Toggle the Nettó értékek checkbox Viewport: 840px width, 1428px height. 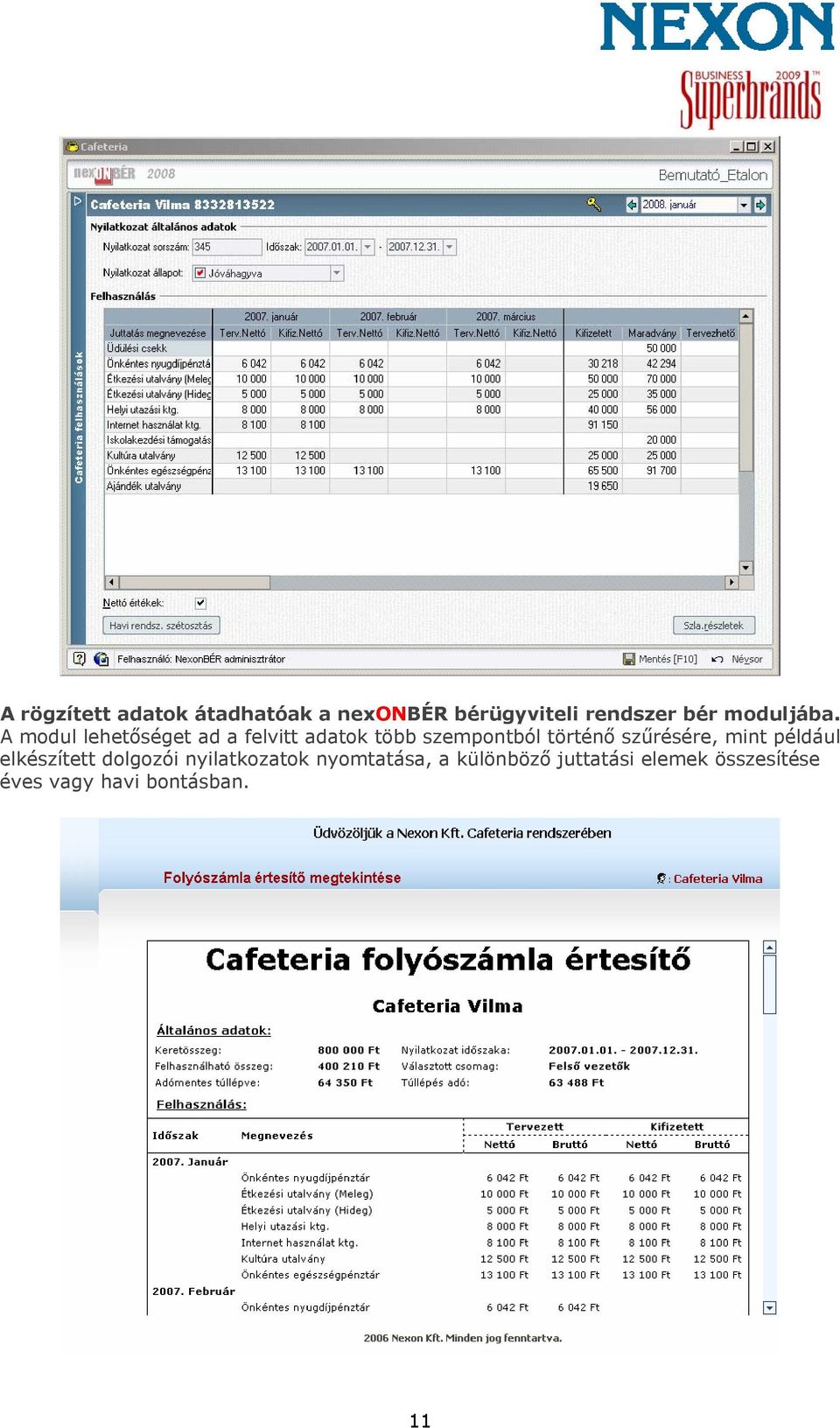pos(200,603)
